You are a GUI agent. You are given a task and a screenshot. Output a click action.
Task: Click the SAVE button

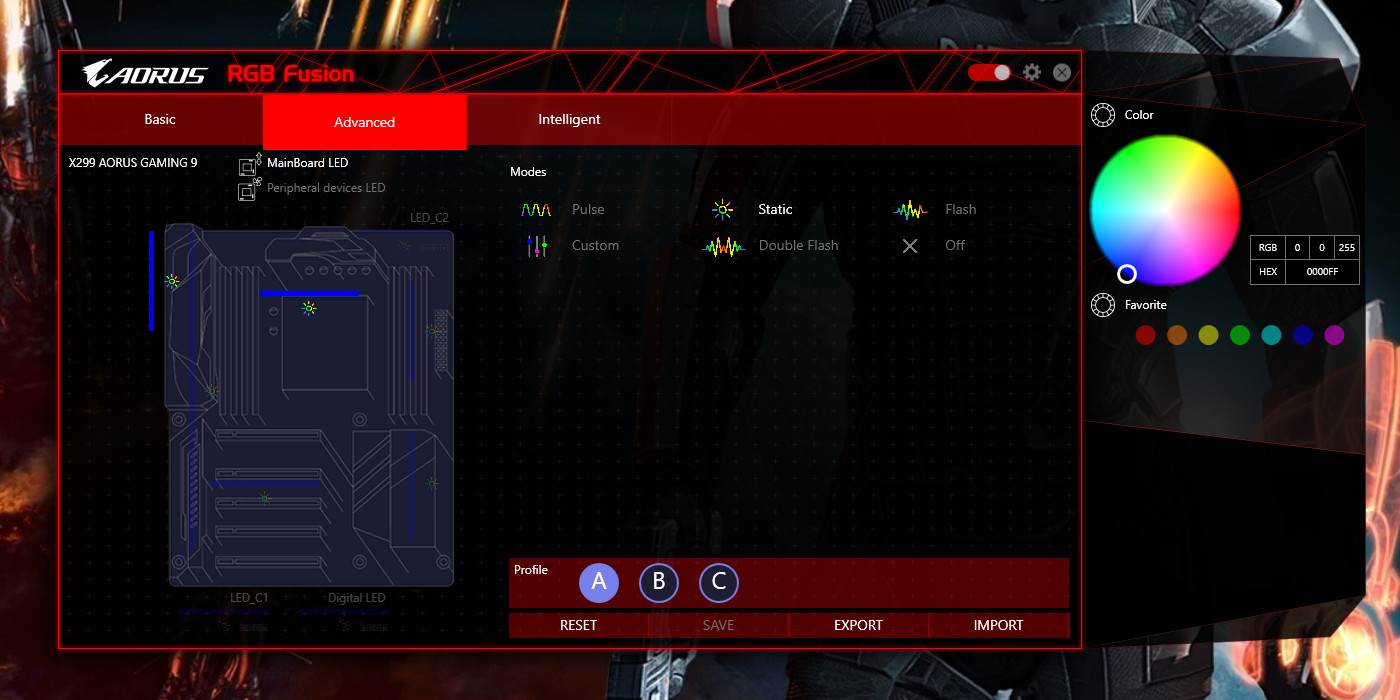pyautogui.click(x=719, y=625)
